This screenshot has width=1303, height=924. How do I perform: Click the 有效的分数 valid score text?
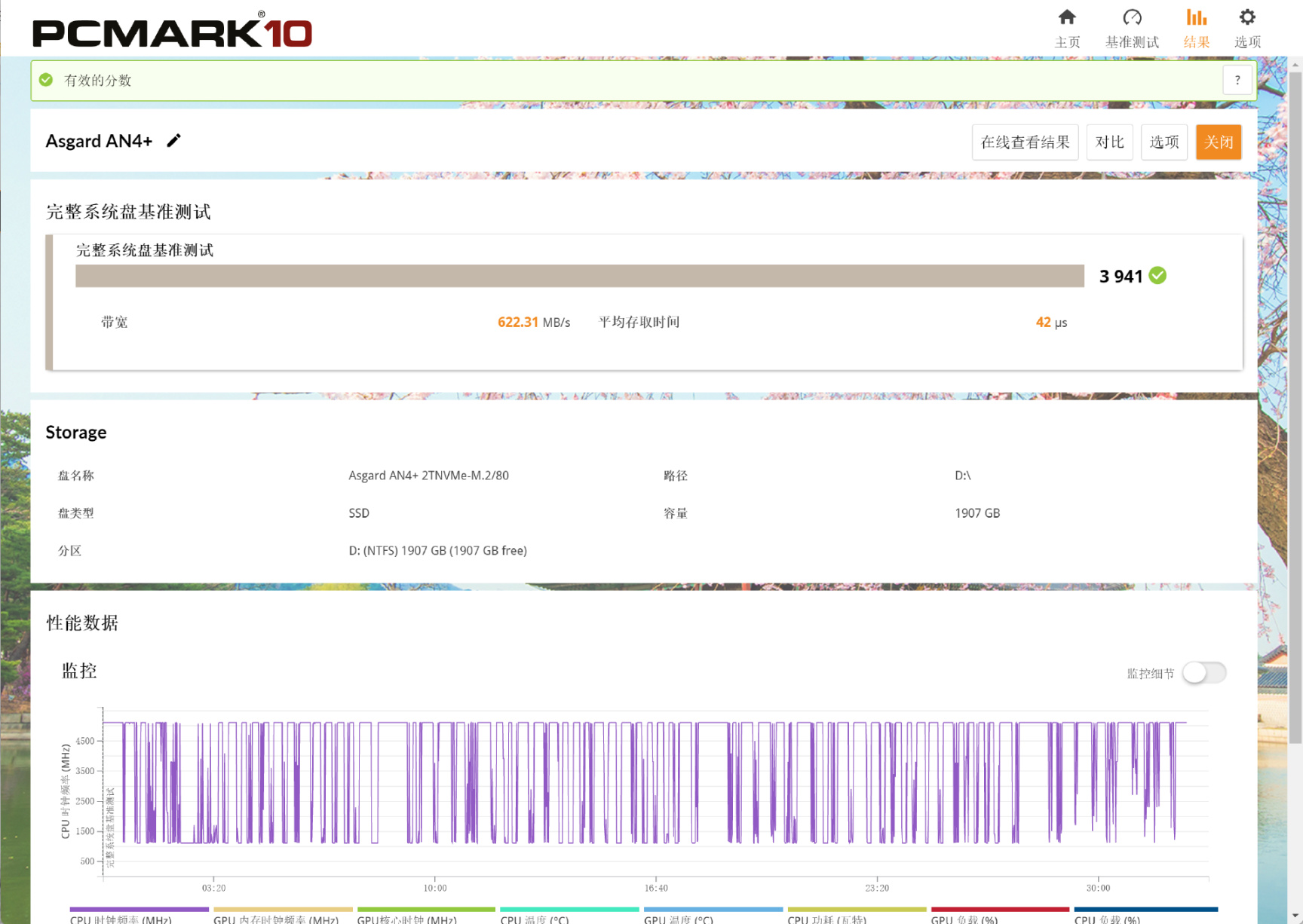coord(98,80)
